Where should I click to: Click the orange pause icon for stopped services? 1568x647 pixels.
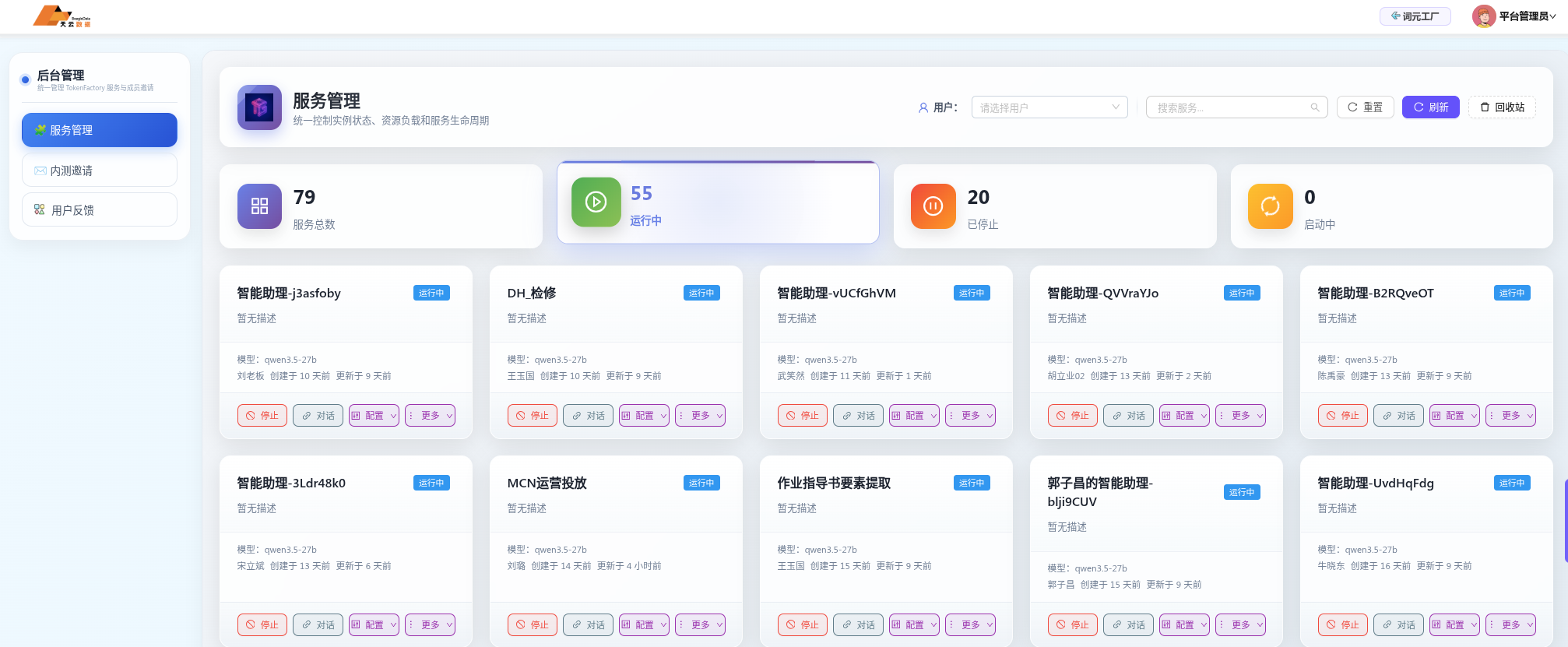933,206
